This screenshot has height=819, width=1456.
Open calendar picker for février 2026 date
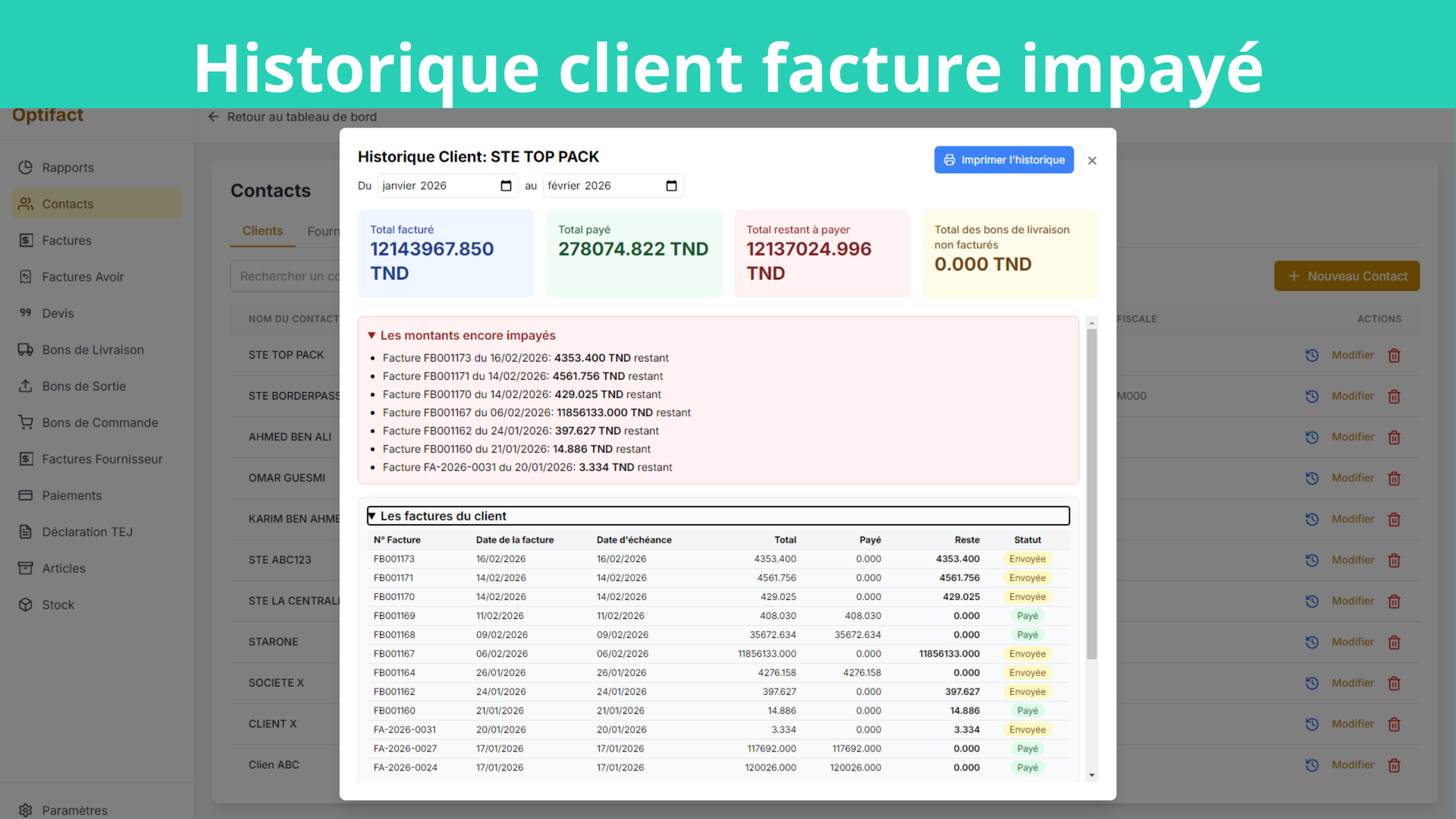coord(671,186)
